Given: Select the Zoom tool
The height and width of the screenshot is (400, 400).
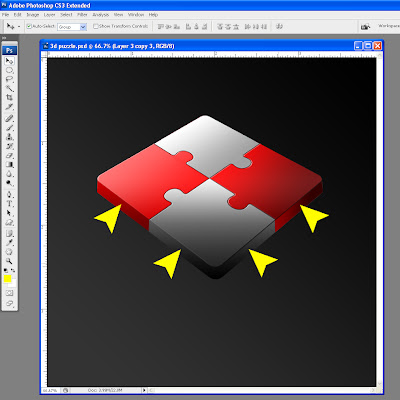Looking at the screenshot, I should [x=9, y=261].
